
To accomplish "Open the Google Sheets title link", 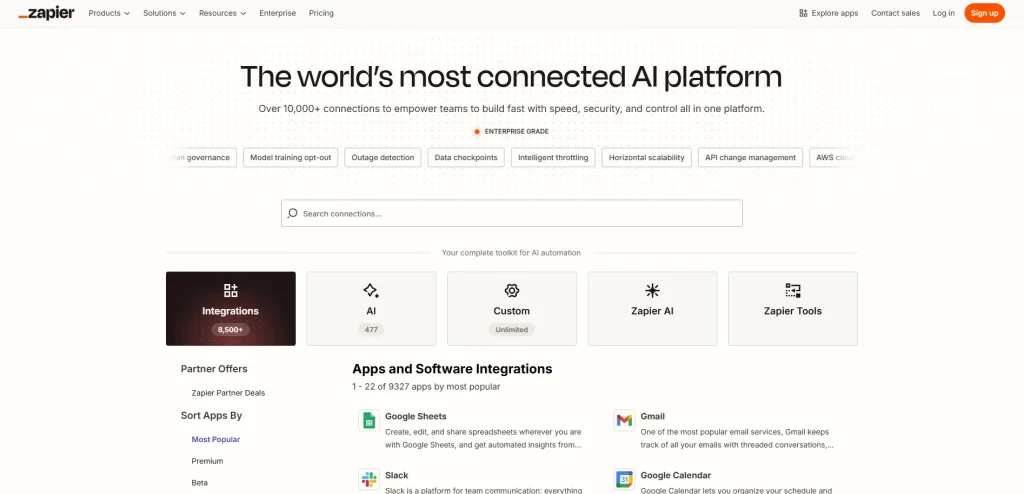I will pyautogui.click(x=416, y=416).
